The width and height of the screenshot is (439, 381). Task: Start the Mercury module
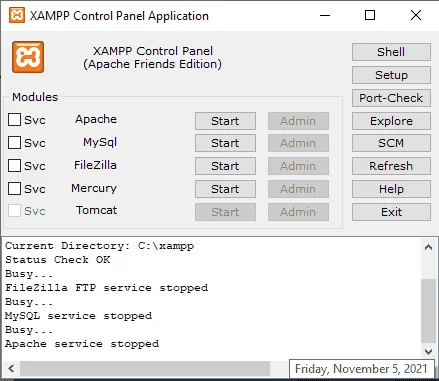coord(225,189)
